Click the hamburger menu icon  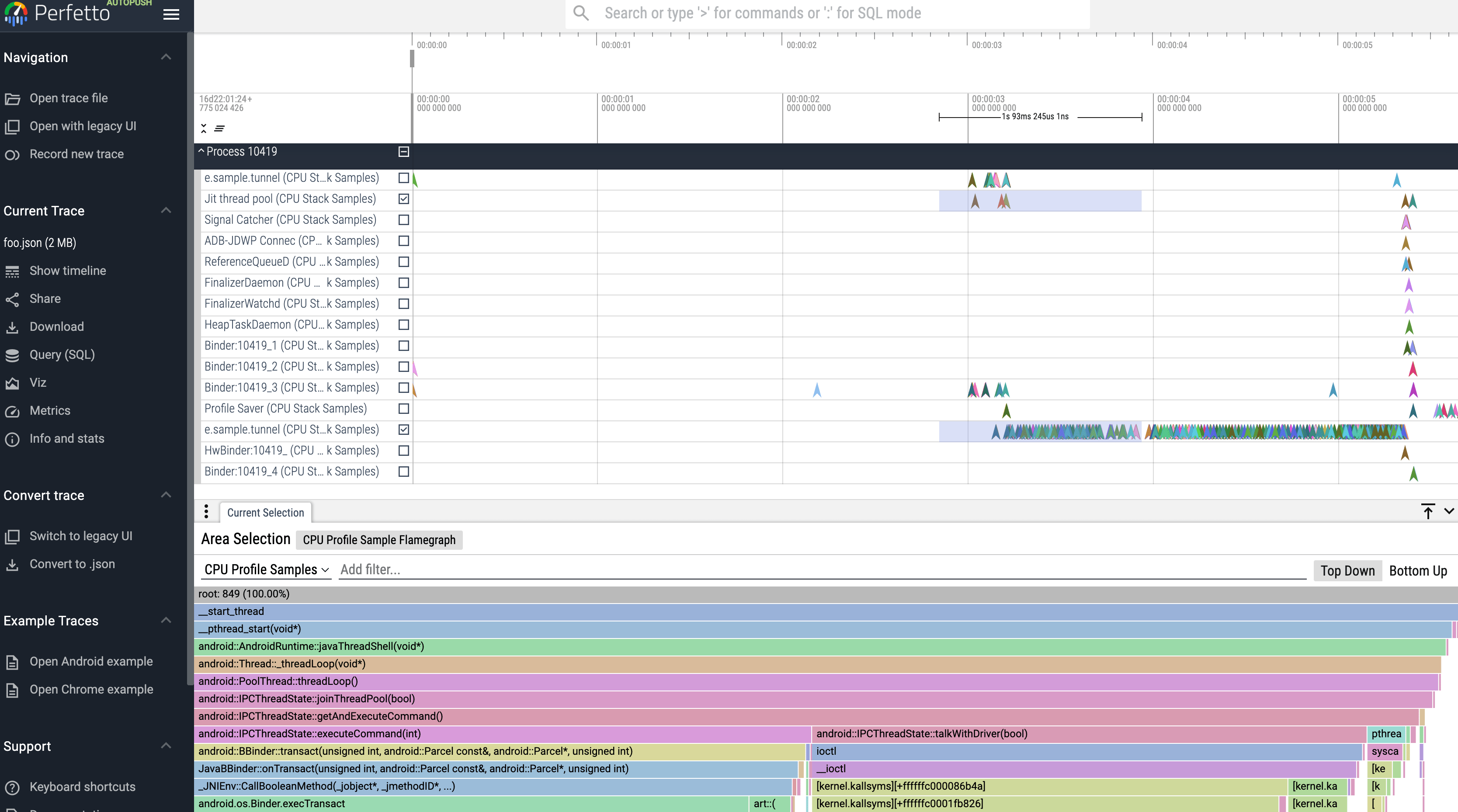171,14
